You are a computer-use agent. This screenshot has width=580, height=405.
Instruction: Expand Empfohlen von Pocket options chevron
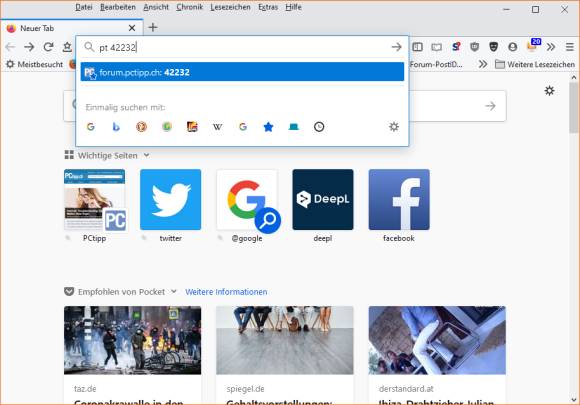[x=174, y=291]
